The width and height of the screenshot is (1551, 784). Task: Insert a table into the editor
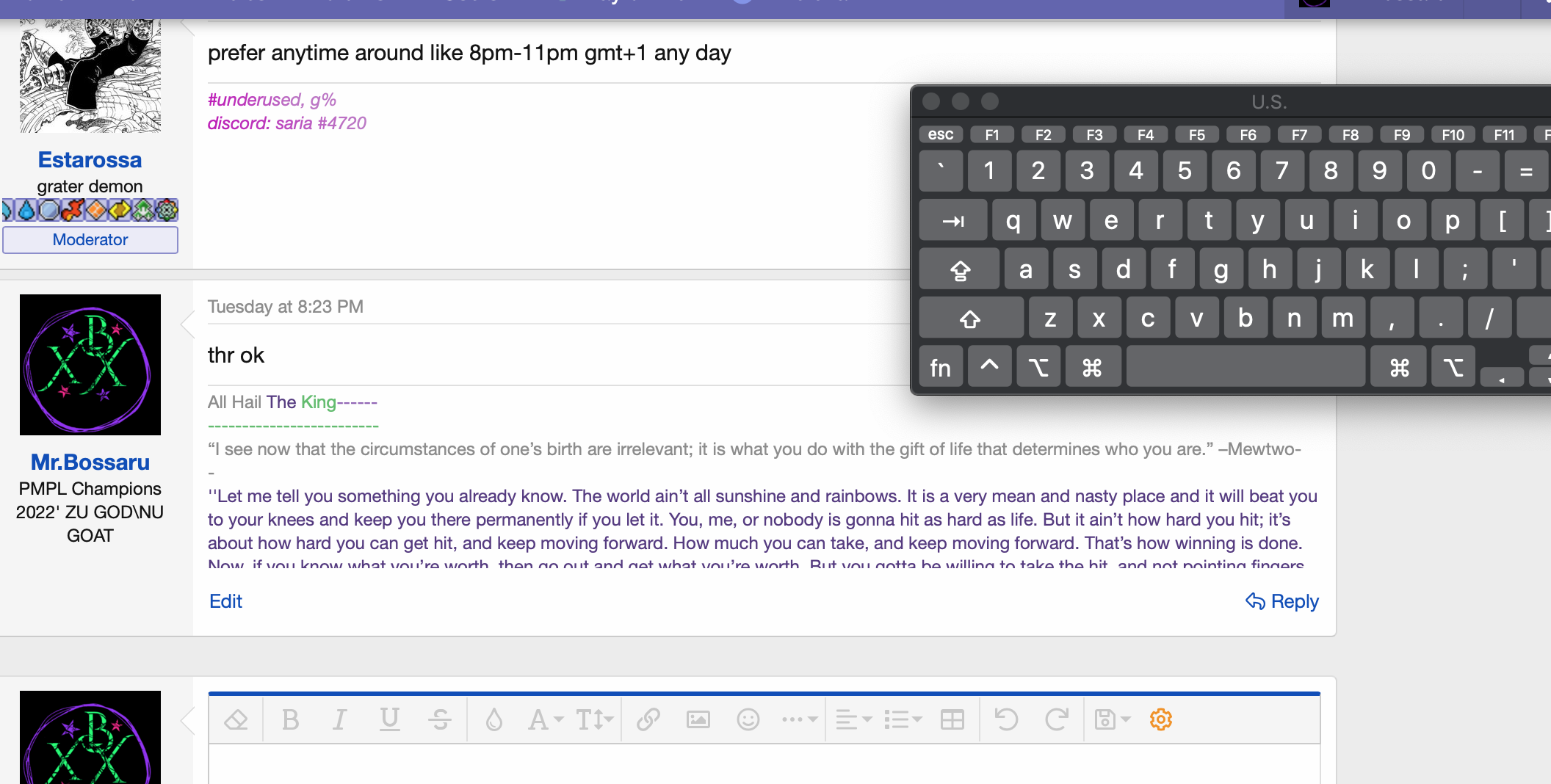(x=952, y=719)
